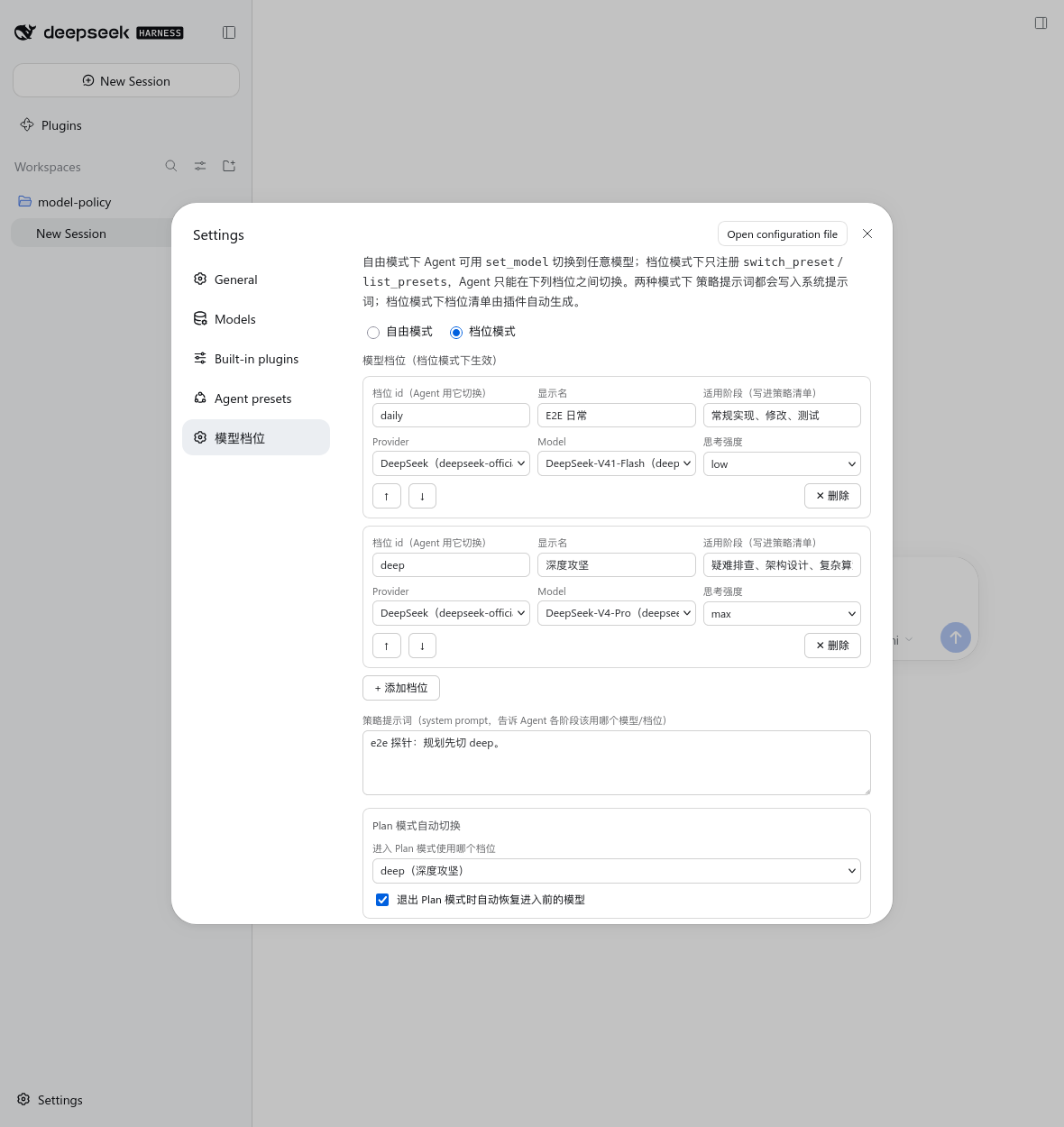Move daily preset down arrow
Screen dimensions: 1064x1127
tap(422, 496)
